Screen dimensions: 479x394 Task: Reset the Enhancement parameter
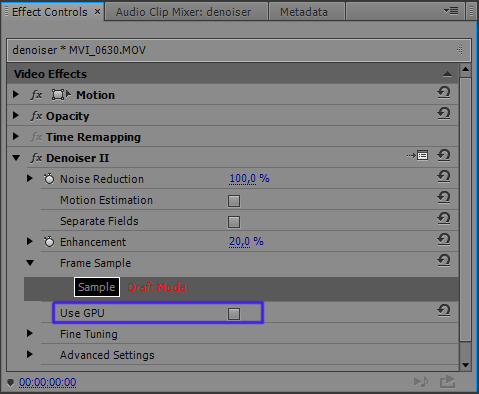(x=444, y=240)
